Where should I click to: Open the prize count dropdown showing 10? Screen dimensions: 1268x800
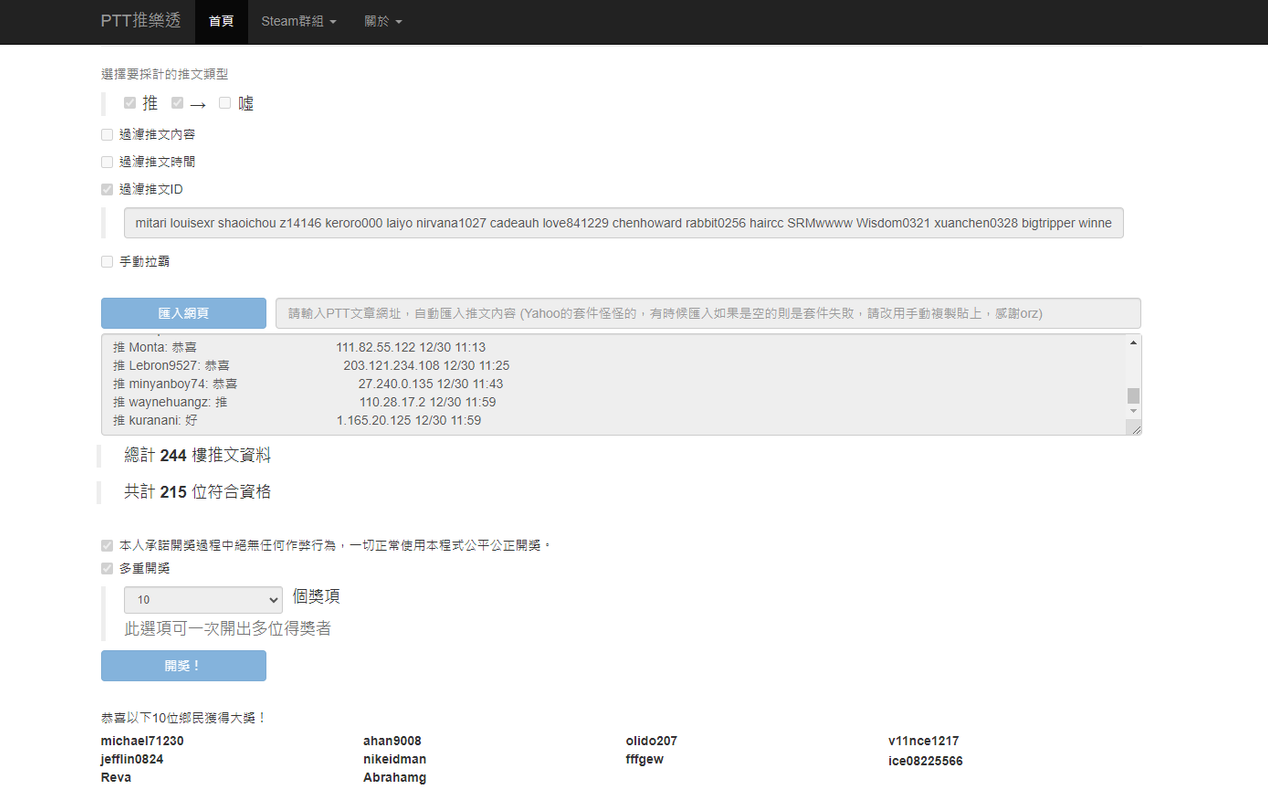point(203,600)
